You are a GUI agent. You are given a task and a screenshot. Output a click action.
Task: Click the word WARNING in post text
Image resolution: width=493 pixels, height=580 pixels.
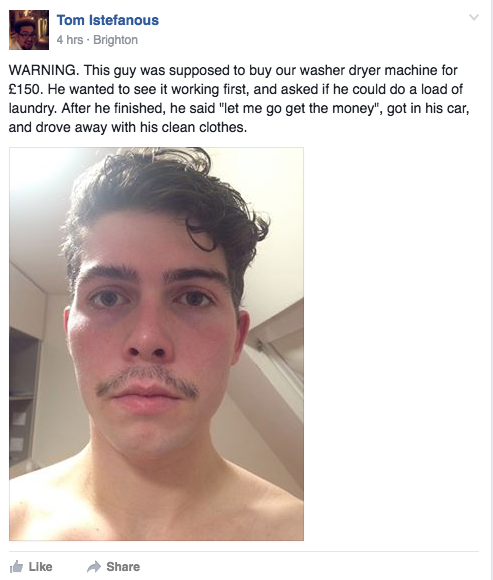click(x=44, y=70)
